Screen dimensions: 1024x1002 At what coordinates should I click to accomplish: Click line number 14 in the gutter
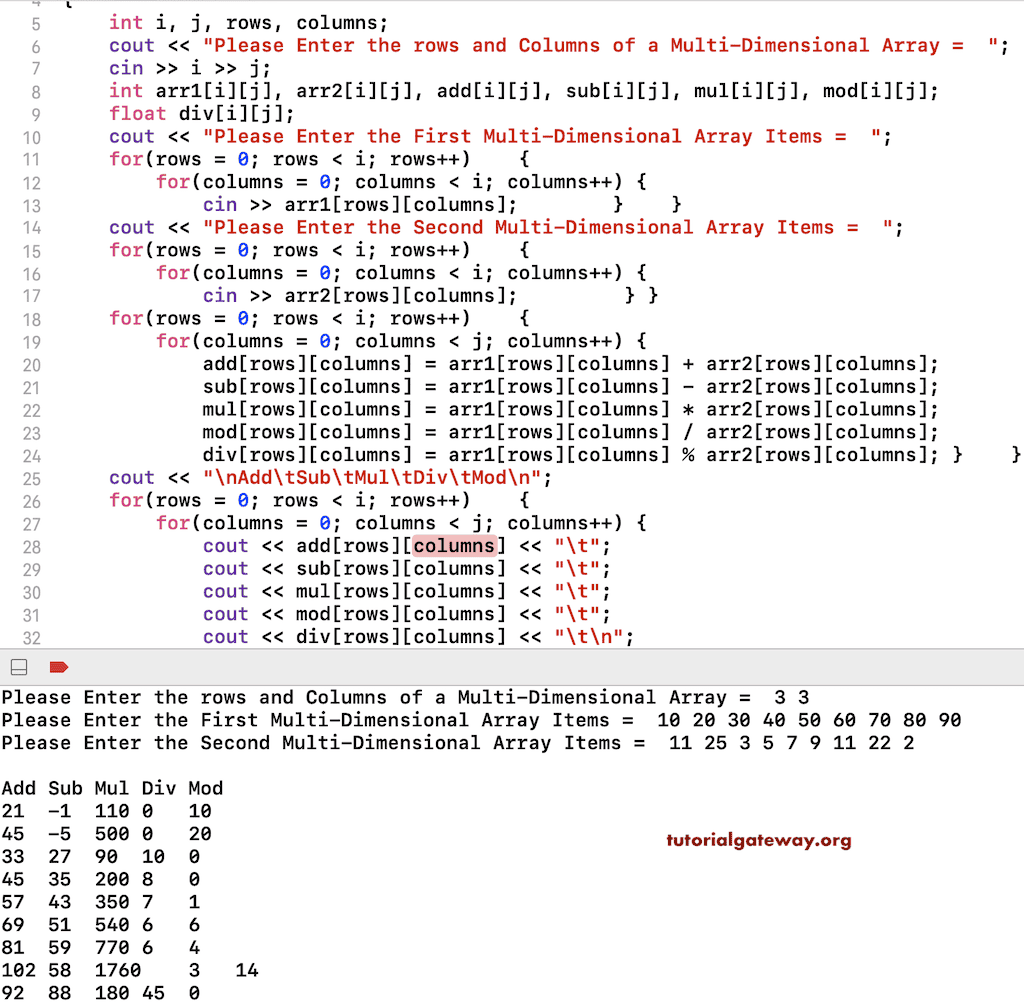33,227
